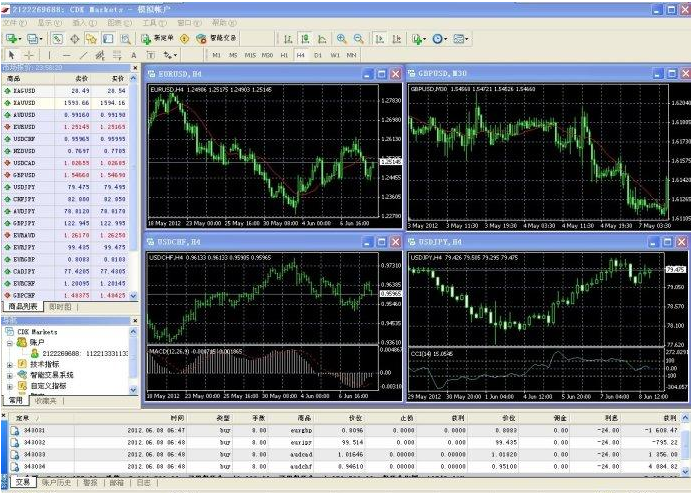Expand the 智能交易系统 tree node
Viewport: 692px width, 493px height.
(x=10, y=375)
